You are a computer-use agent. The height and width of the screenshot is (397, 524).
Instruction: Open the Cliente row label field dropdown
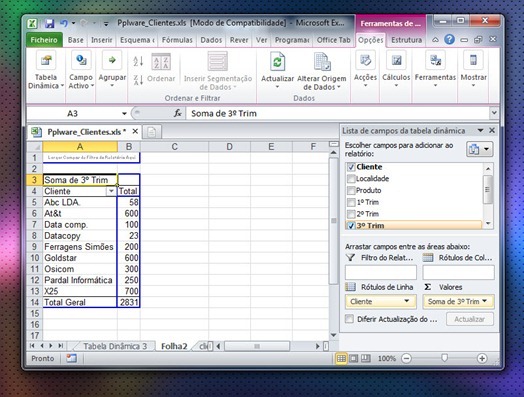[406, 301]
